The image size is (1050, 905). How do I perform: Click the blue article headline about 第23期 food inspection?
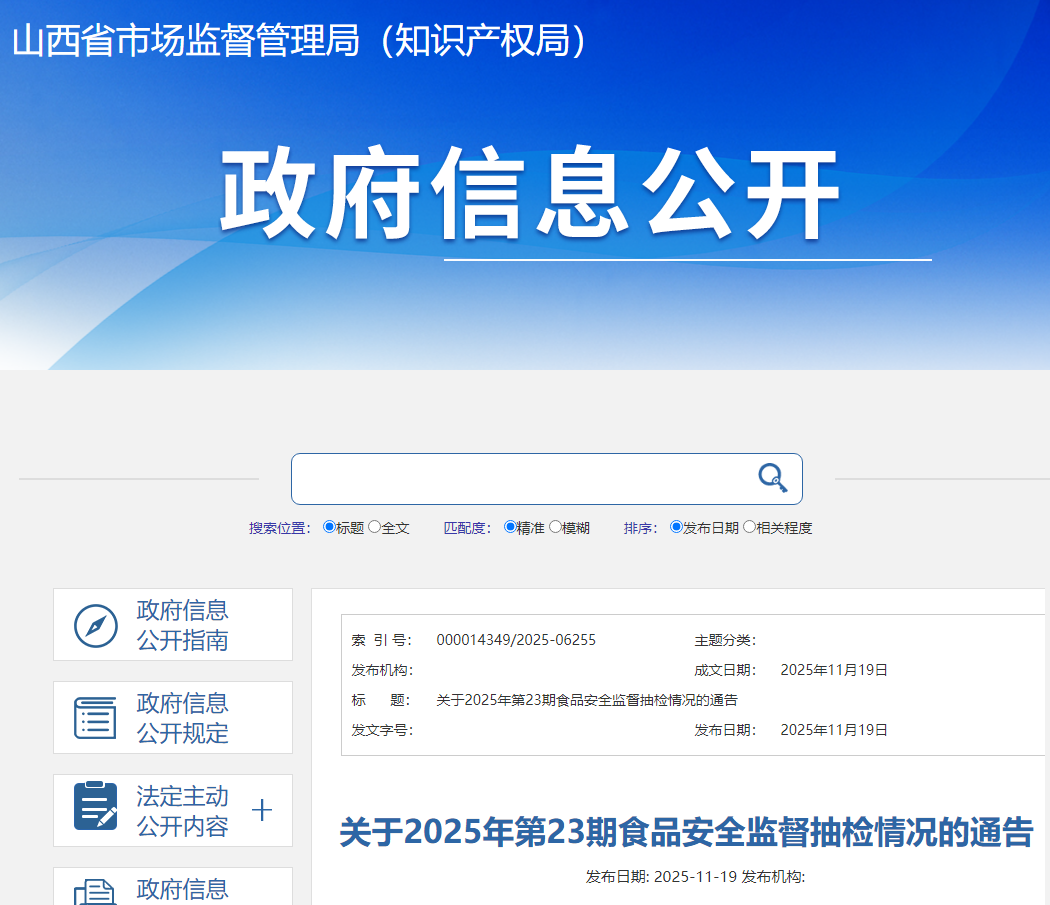point(686,832)
